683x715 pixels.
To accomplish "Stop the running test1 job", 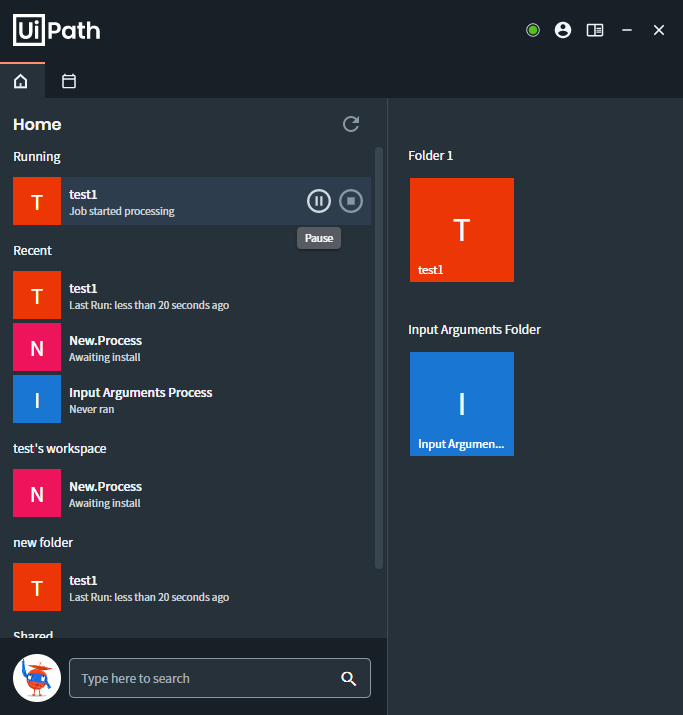I will (351, 201).
